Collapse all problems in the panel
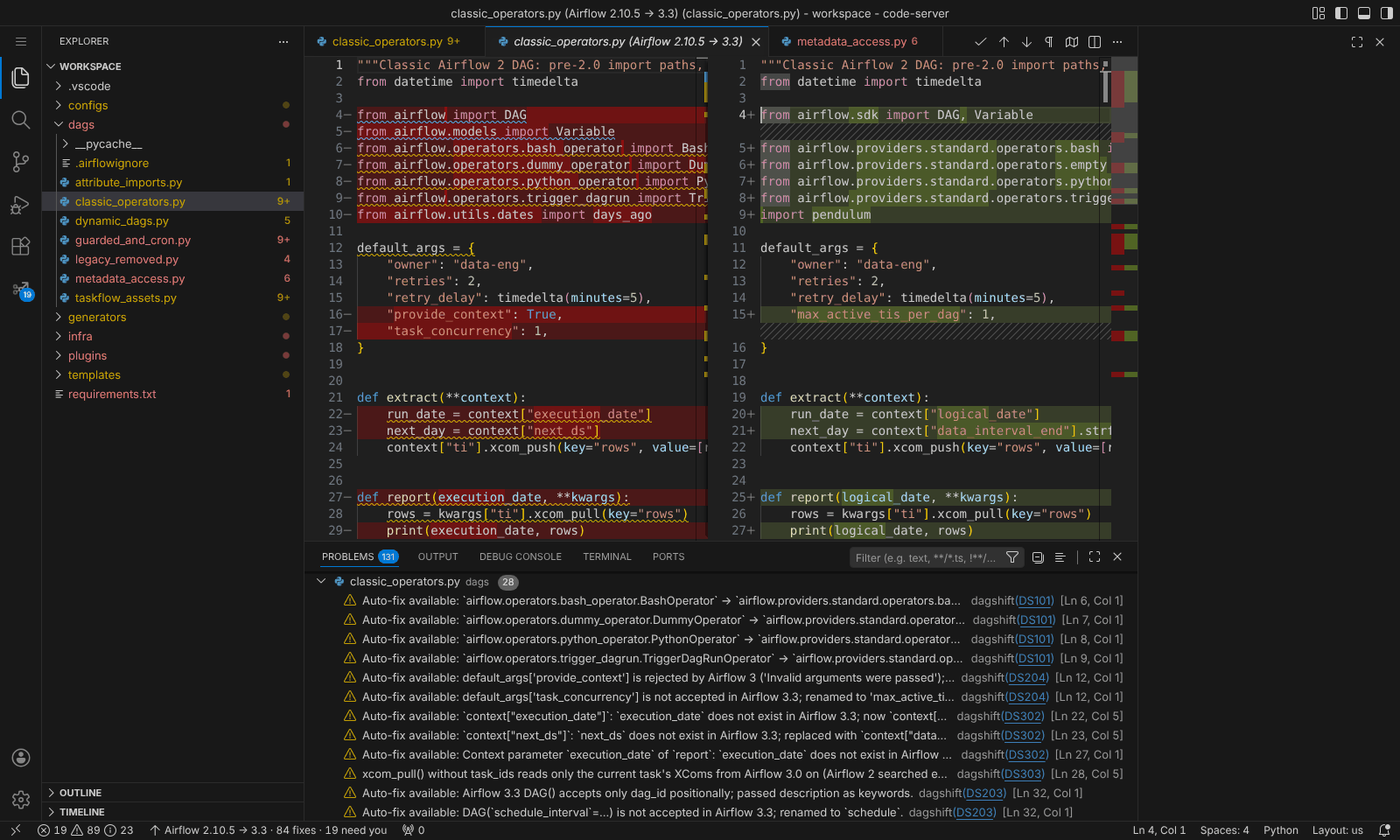Screen dimensions: 1400x840 click(1038, 557)
